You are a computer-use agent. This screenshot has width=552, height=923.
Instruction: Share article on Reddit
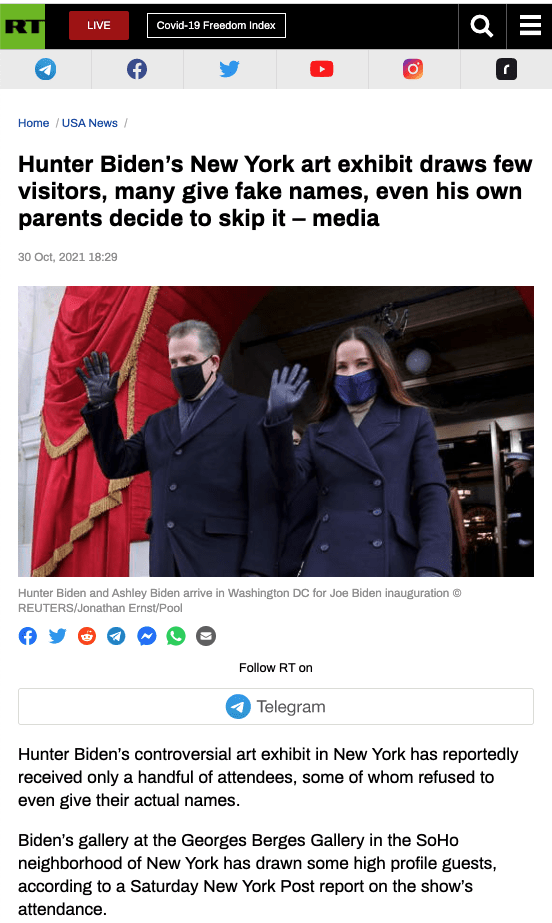[x=87, y=636]
